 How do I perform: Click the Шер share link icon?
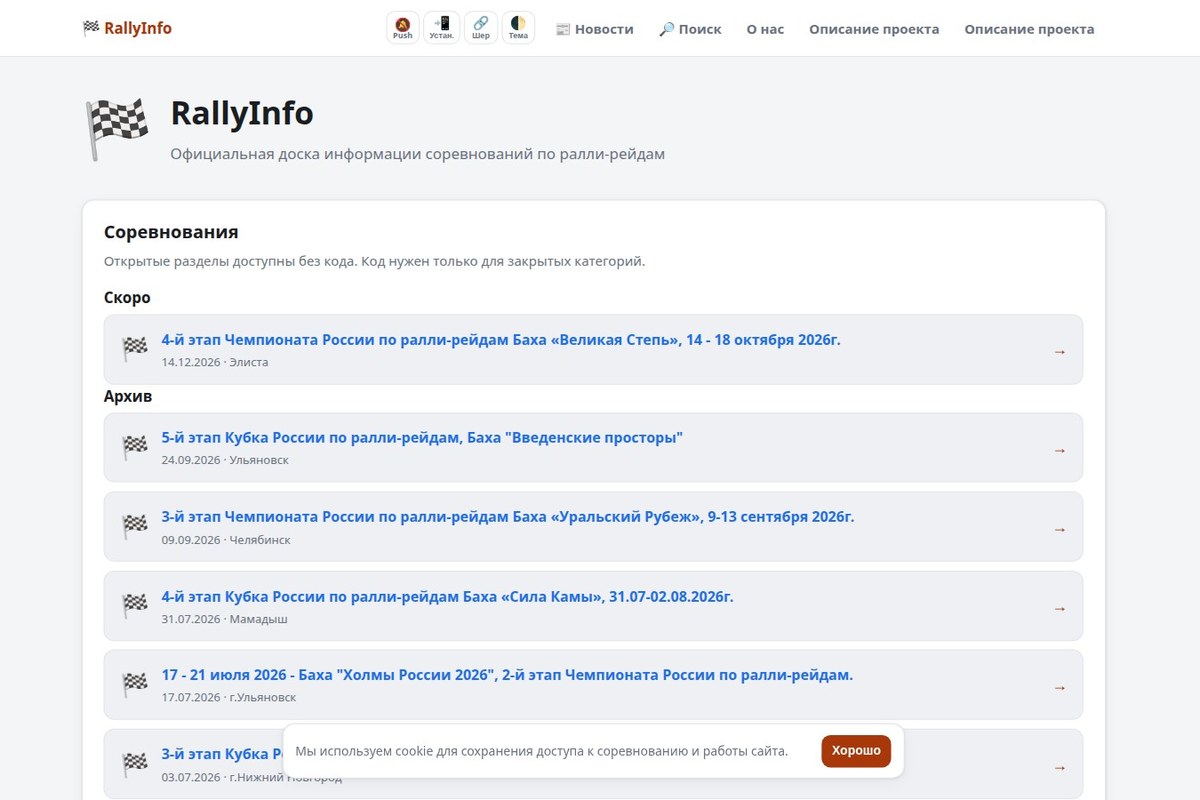pyautogui.click(x=481, y=28)
